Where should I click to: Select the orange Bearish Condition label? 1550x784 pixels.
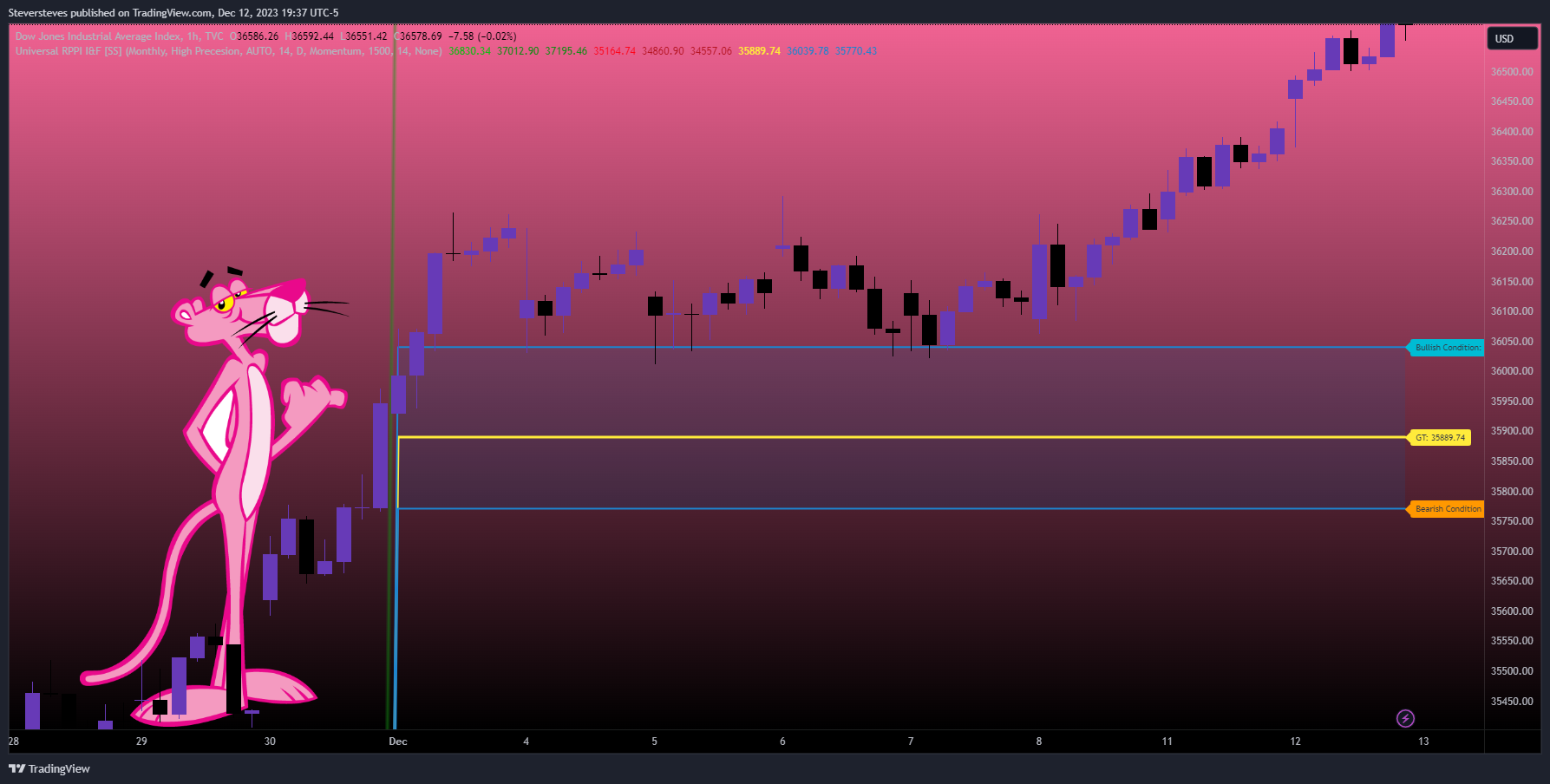click(x=1445, y=509)
